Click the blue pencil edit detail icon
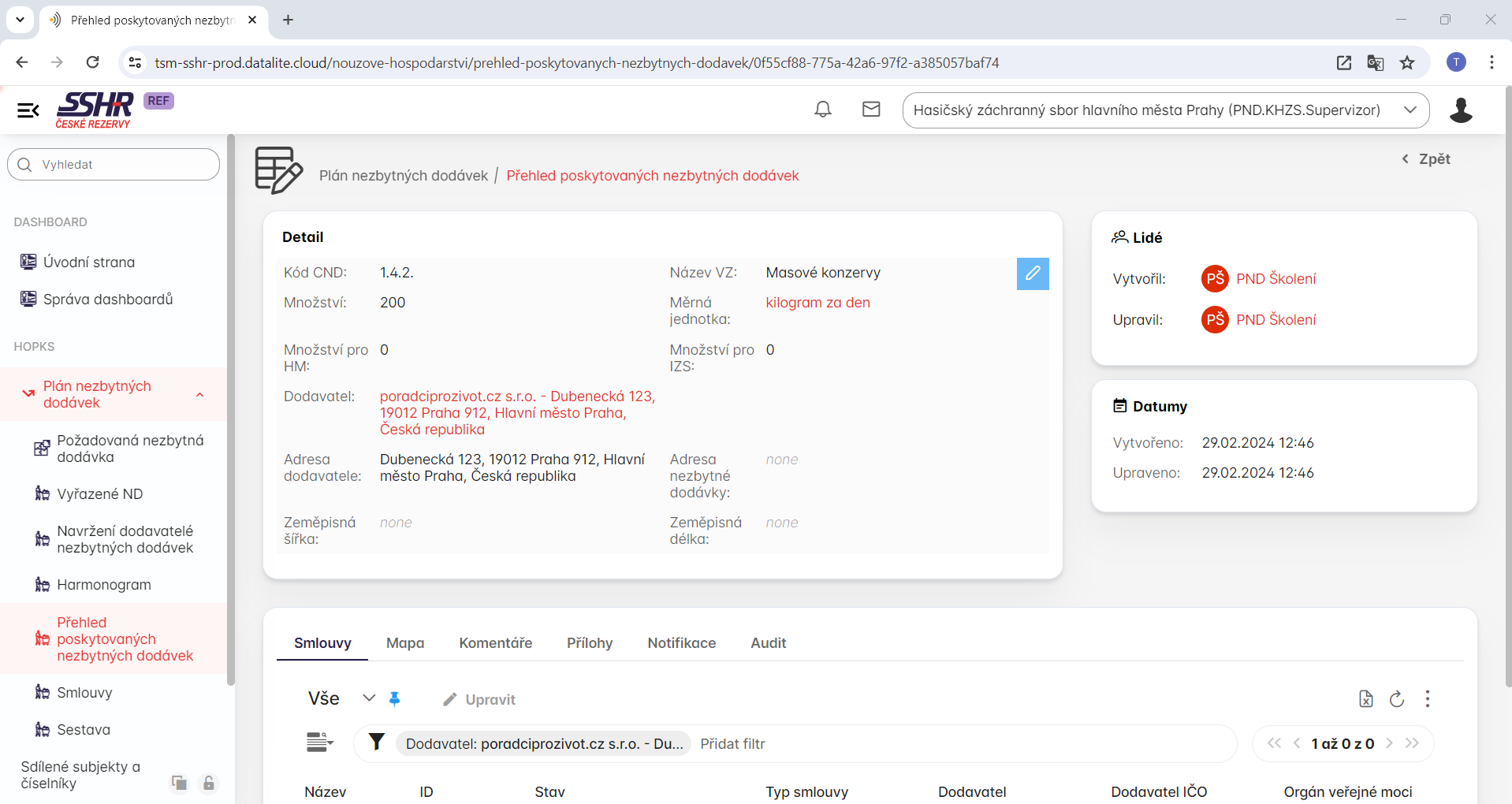 (x=1032, y=274)
